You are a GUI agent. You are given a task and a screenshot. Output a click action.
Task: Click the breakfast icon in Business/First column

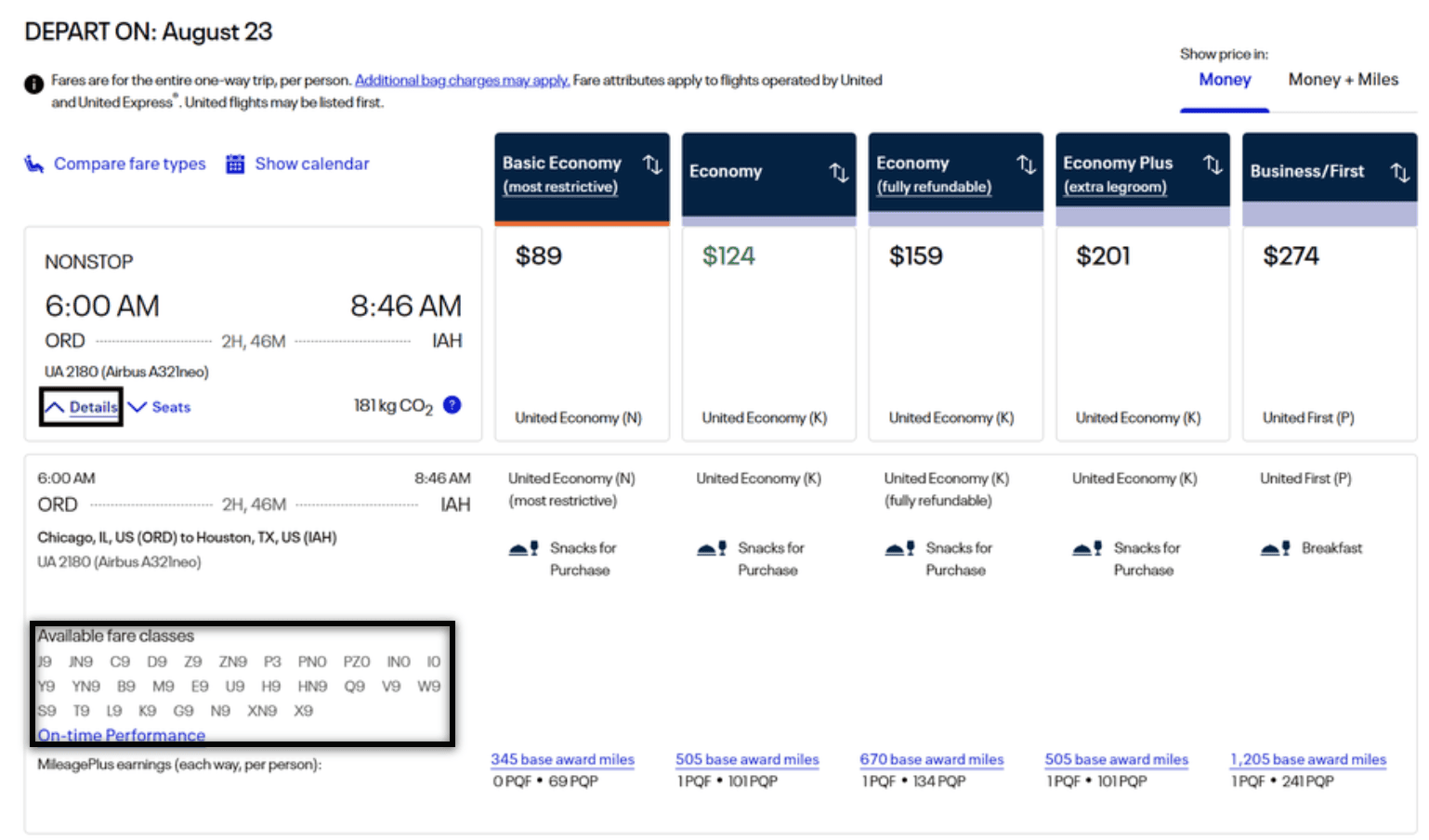click(x=1273, y=548)
